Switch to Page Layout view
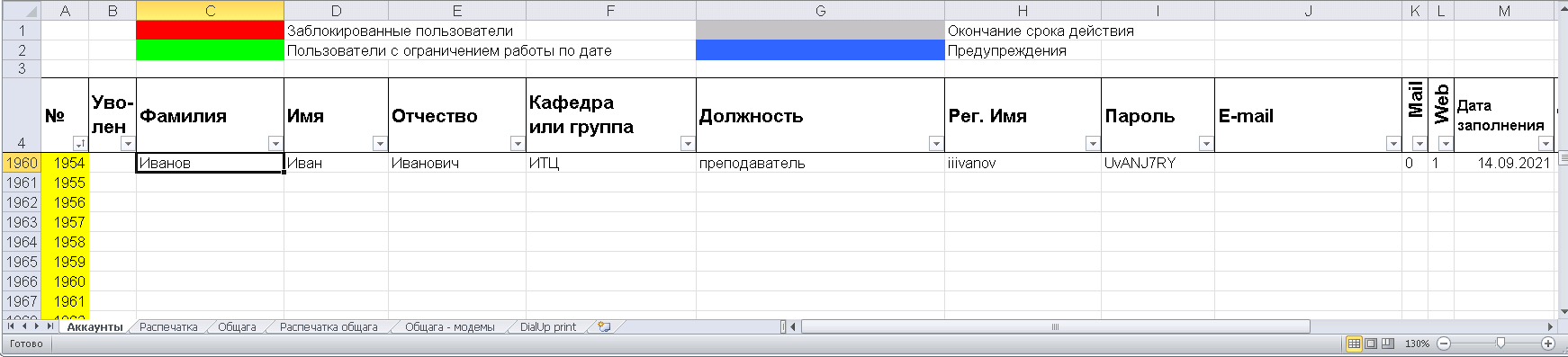Image resolution: width=1568 pixels, height=357 pixels. [1371, 344]
